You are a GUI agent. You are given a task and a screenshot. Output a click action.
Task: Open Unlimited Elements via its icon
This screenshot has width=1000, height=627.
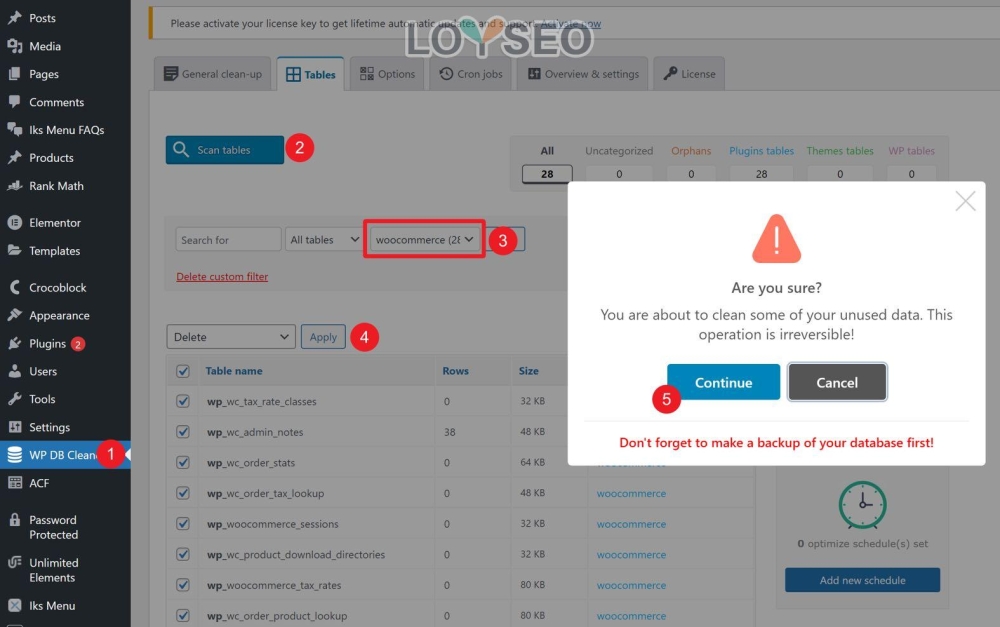(x=15, y=563)
